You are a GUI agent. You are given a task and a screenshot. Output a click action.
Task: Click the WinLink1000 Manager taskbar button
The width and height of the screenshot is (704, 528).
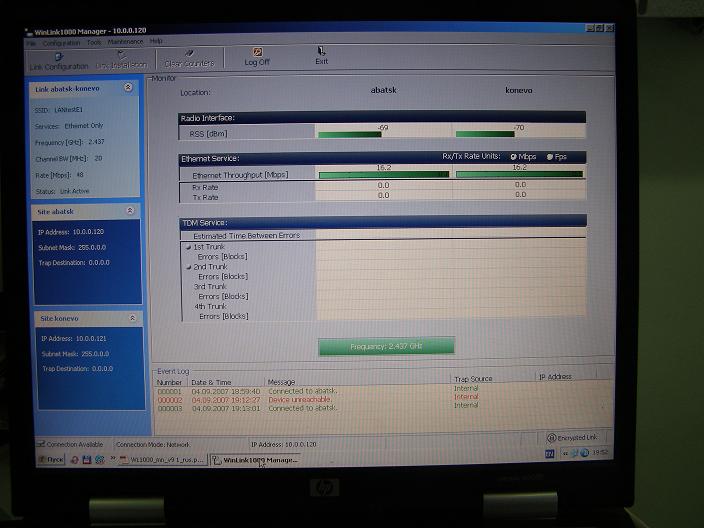pos(255,460)
